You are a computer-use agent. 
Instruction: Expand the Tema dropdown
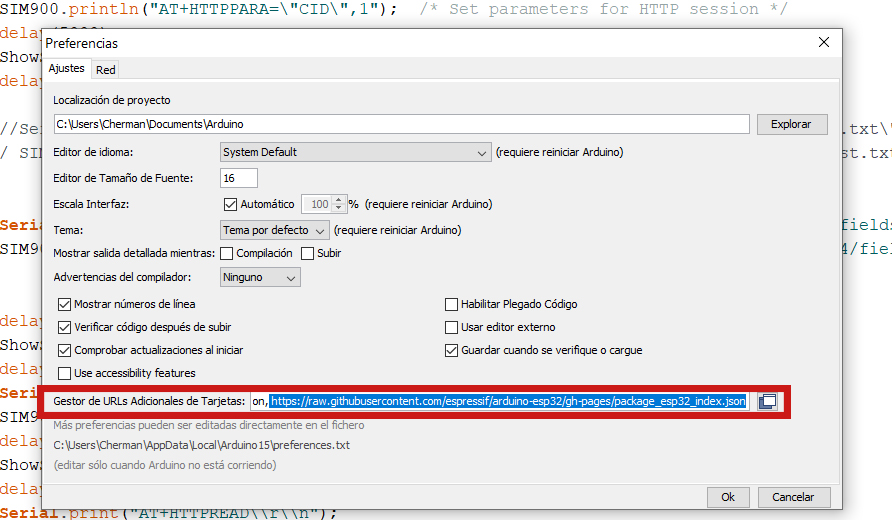pyautogui.click(x=275, y=229)
